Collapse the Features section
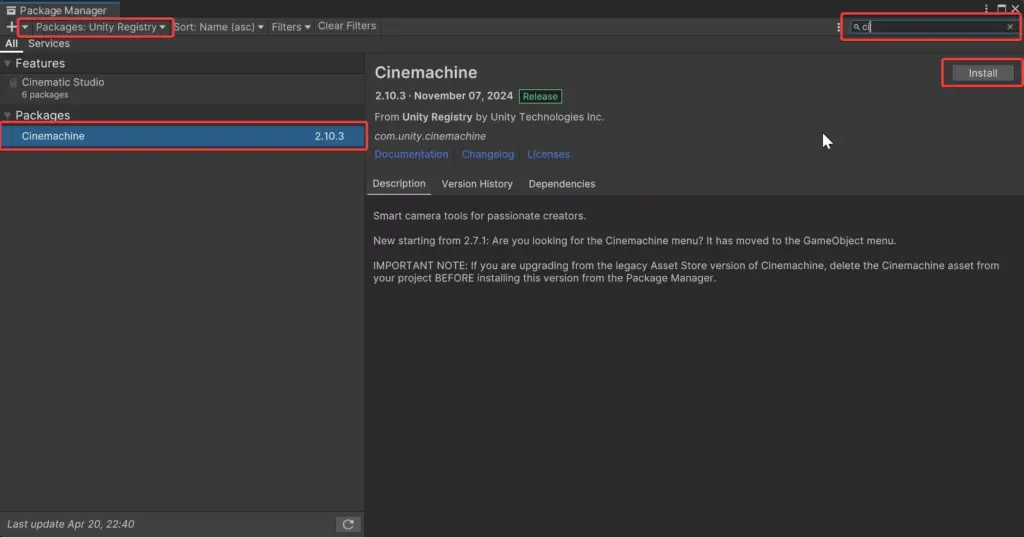1024x537 pixels. (7, 63)
